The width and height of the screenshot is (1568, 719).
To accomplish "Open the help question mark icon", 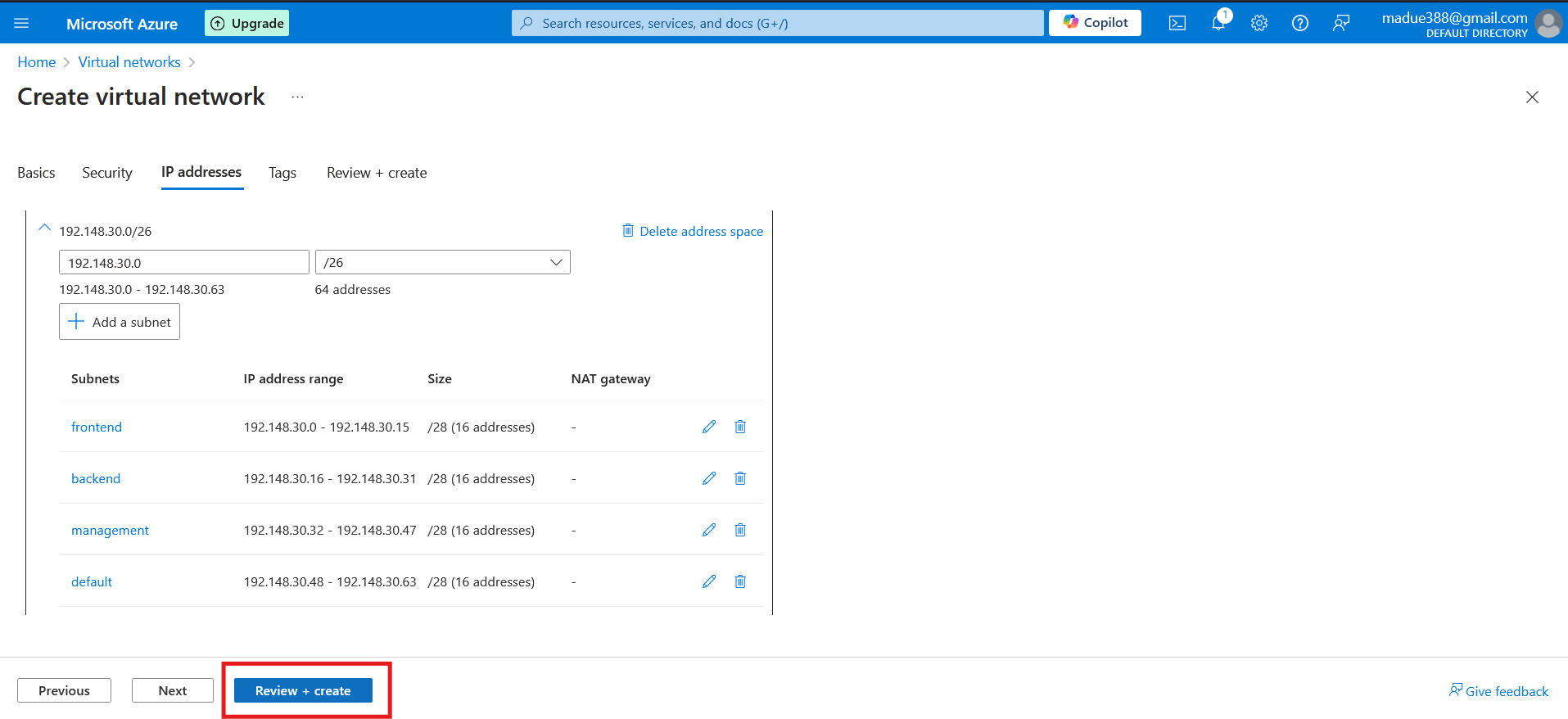I will click(x=1300, y=23).
